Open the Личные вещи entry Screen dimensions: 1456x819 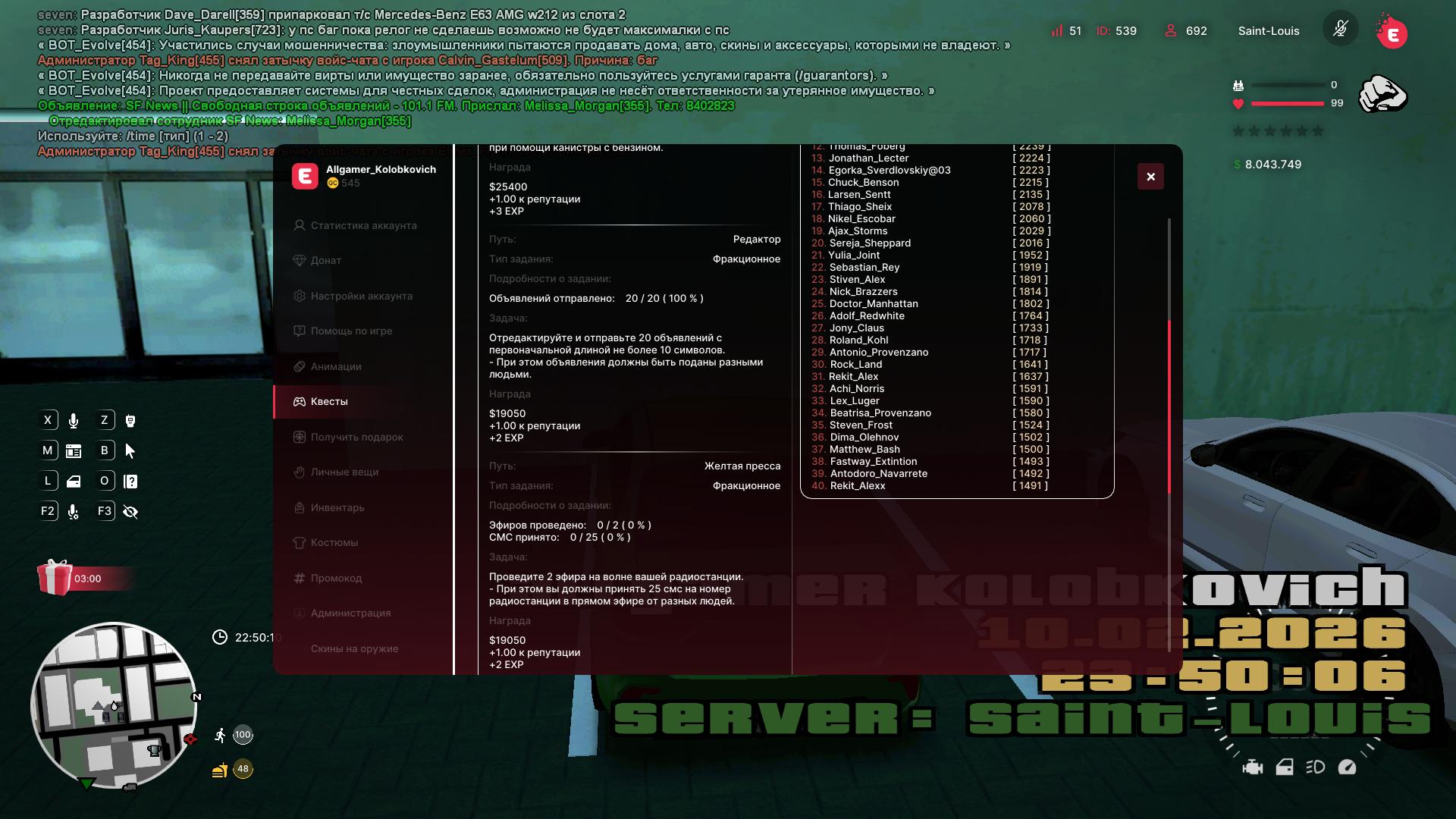point(344,472)
